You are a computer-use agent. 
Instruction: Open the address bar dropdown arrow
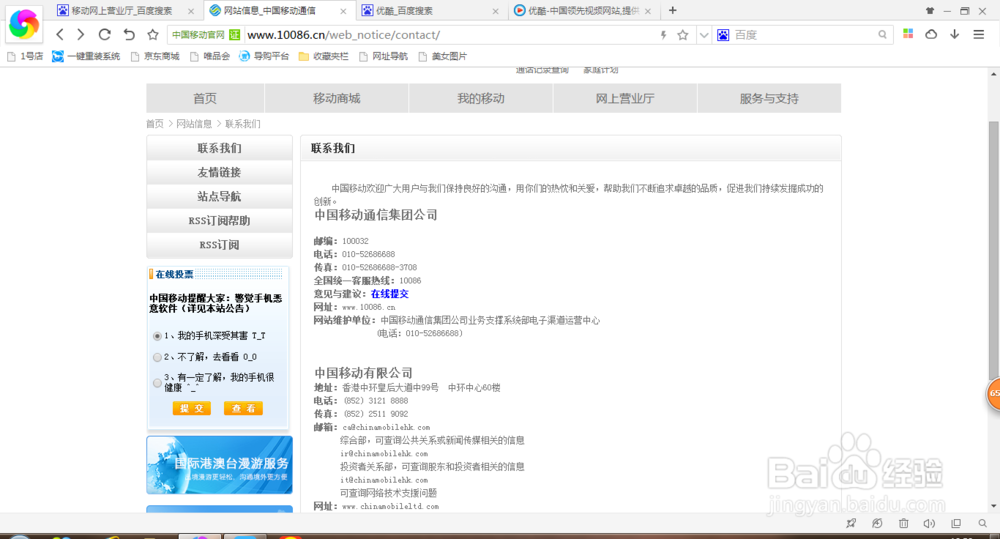coord(703,35)
